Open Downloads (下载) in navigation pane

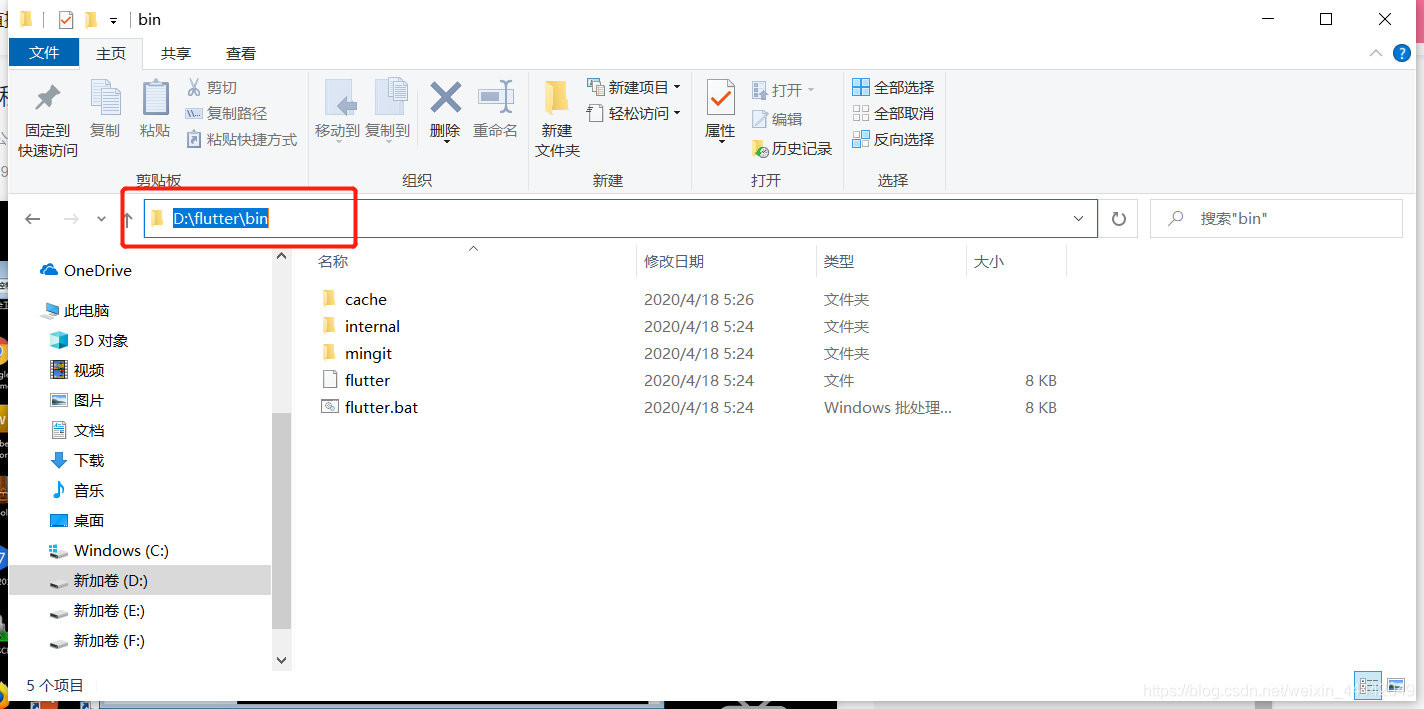point(77,460)
